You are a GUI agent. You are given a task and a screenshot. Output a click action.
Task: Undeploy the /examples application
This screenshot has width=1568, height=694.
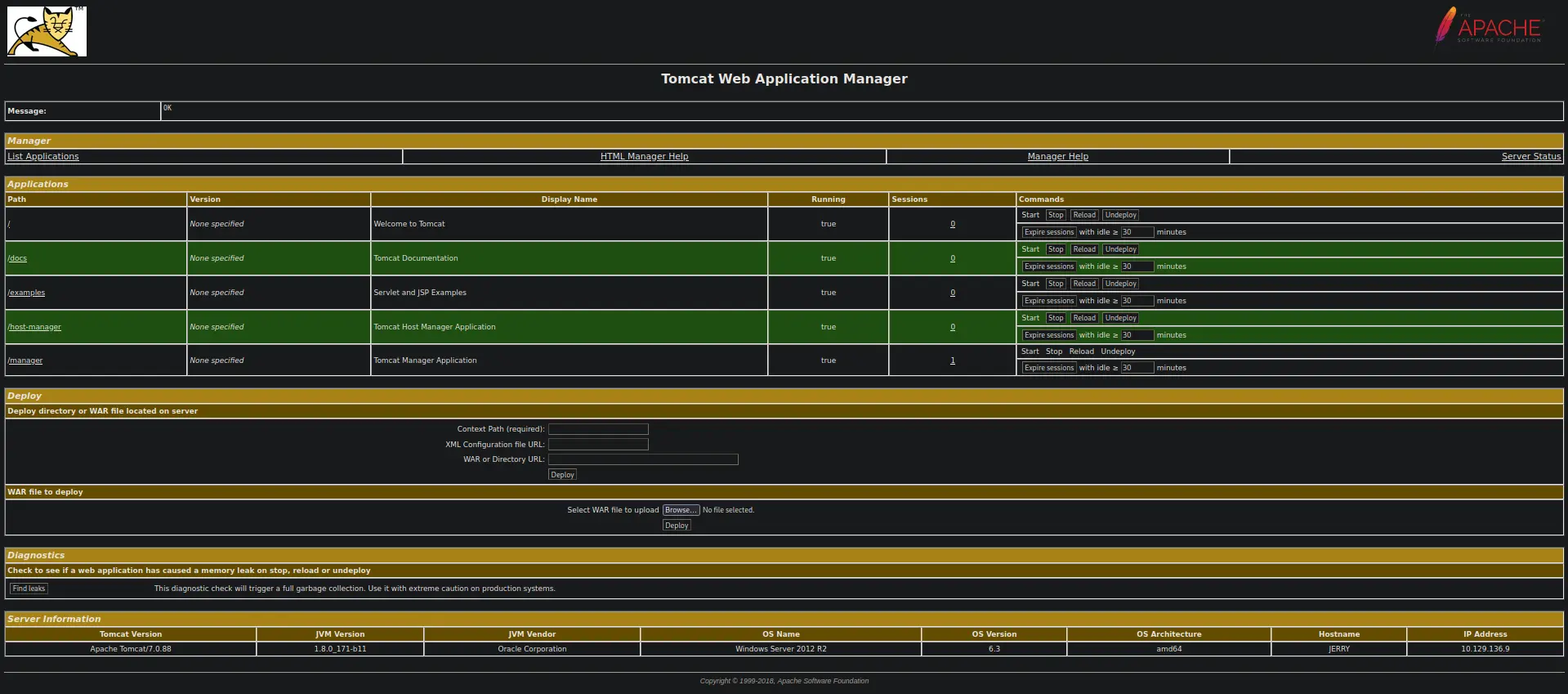(1120, 284)
